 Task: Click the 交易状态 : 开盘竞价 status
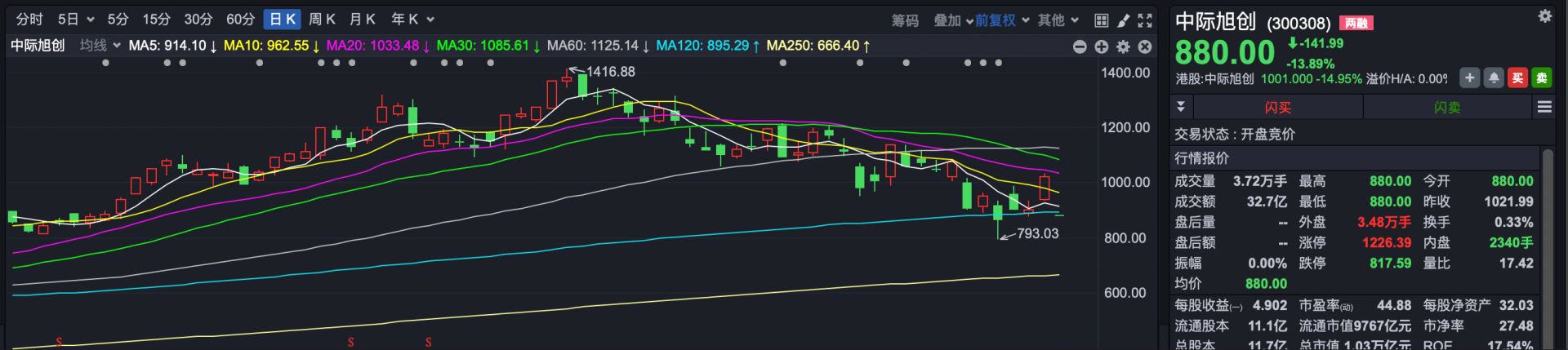pyautogui.click(x=1235, y=134)
